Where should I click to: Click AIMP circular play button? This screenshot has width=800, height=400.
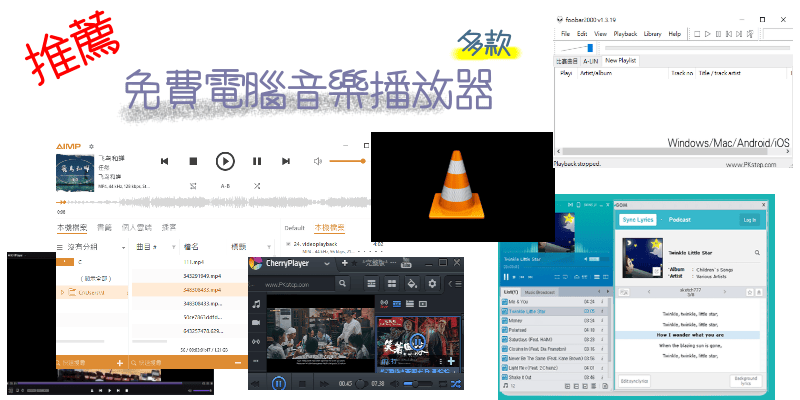[x=225, y=161]
